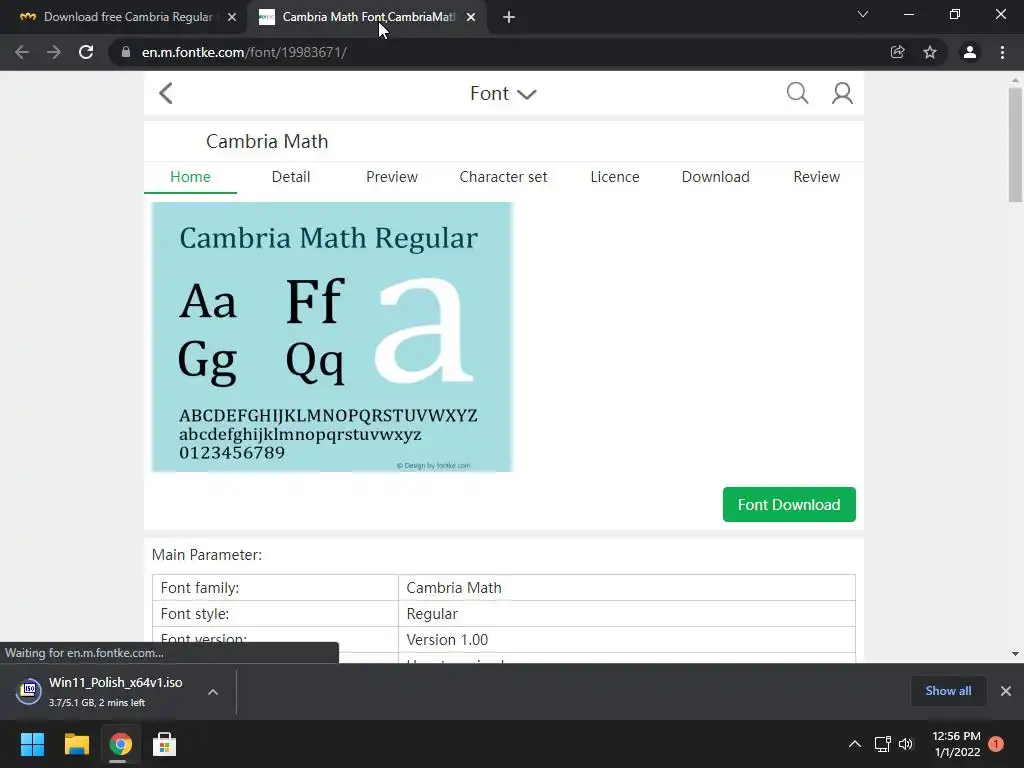This screenshot has width=1024, height=768.
Task: Select the Version 1.00 value cell
Action: point(627,640)
